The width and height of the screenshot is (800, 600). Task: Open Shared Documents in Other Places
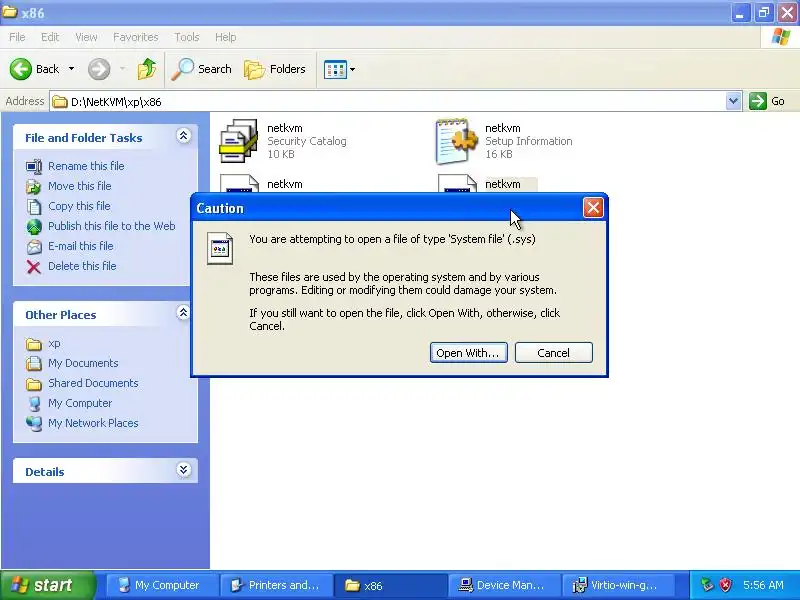(93, 383)
